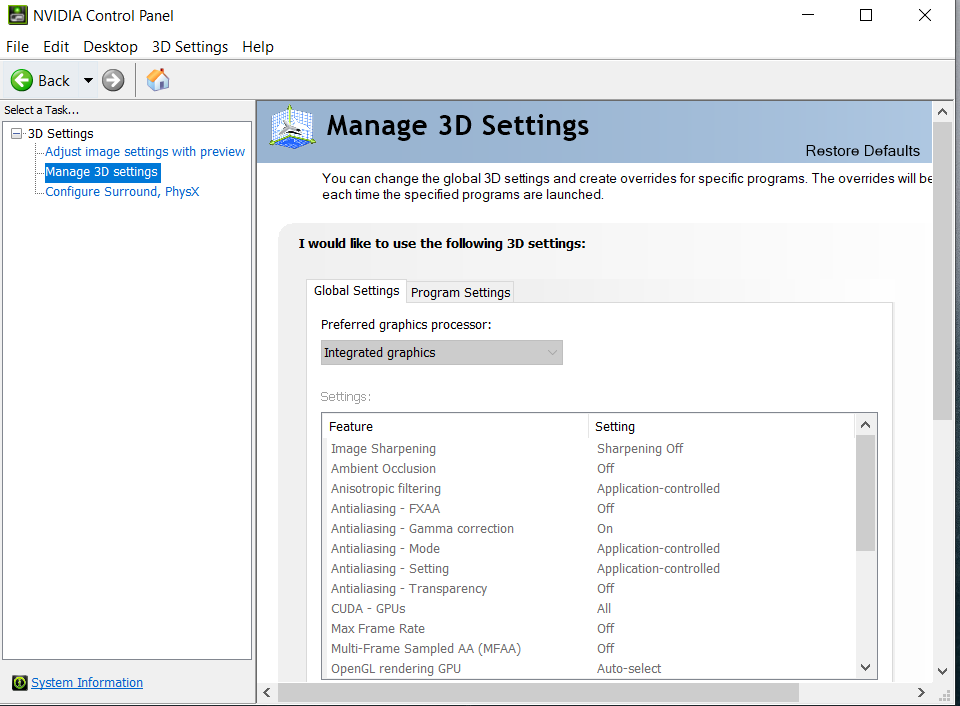Click the Home icon in toolbar
Viewport: 960px width, 706px height.
158,80
